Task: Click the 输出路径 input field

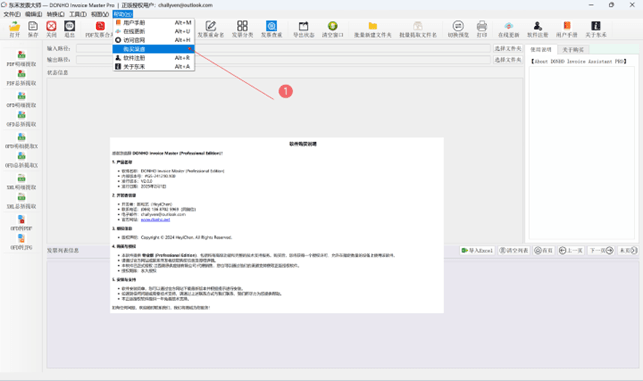Action: tap(283, 60)
